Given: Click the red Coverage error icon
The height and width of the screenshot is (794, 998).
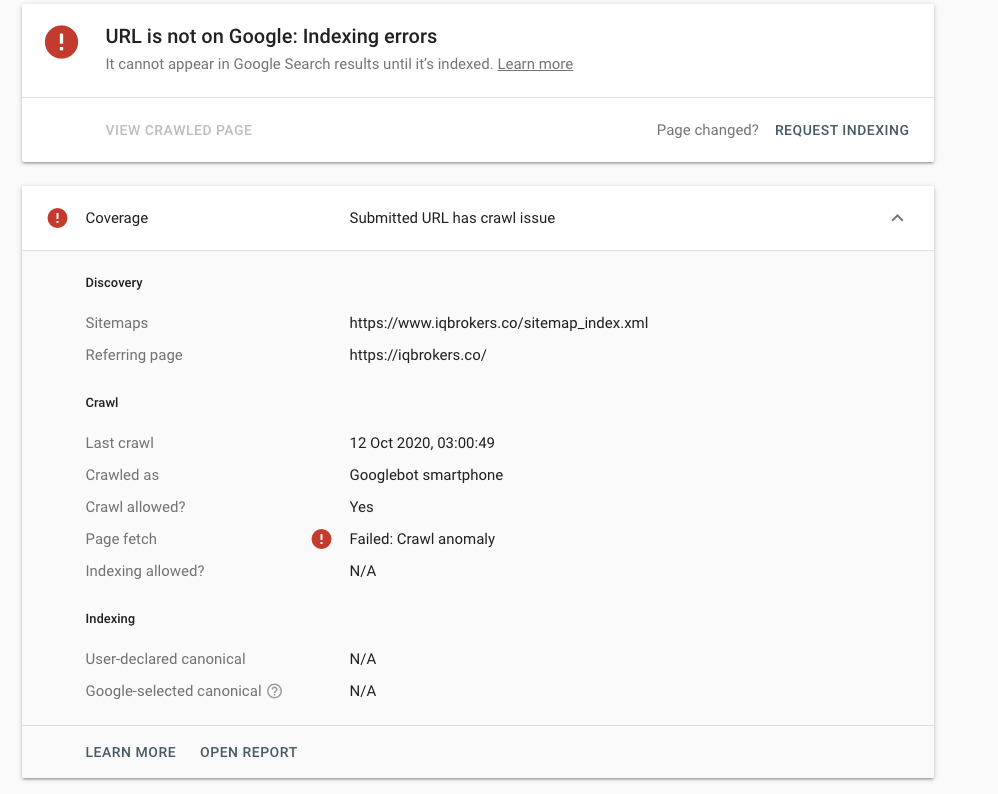Looking at the screenshot, I should click(x=58, y=218).
